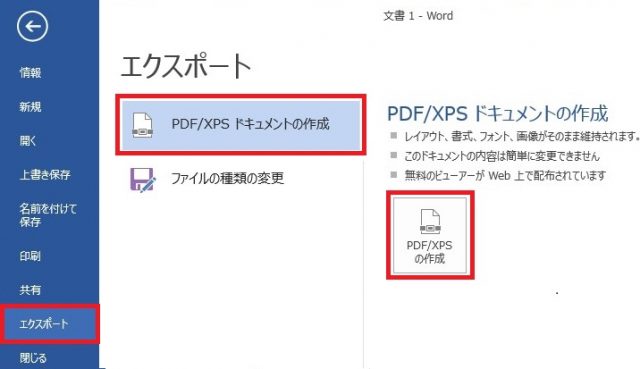Click the document icon inside PDF/XPSの作成 button
Screen dimensions: 640x369
[430, 221]
